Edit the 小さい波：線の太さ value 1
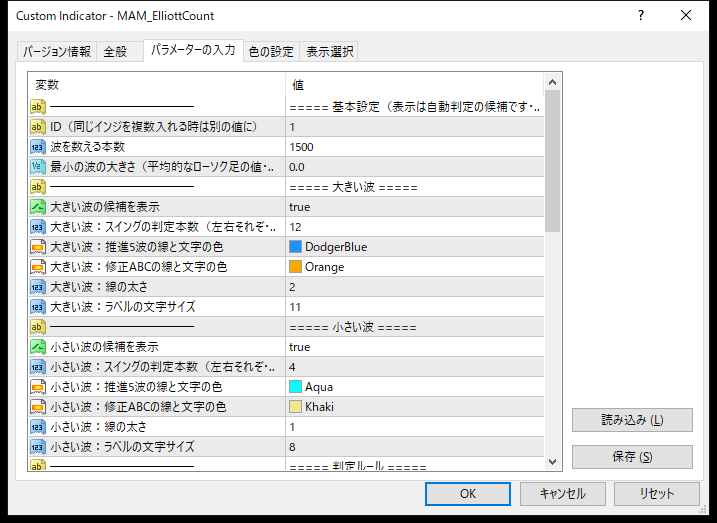This screenshot has height=523, width=717. [415, 427]
